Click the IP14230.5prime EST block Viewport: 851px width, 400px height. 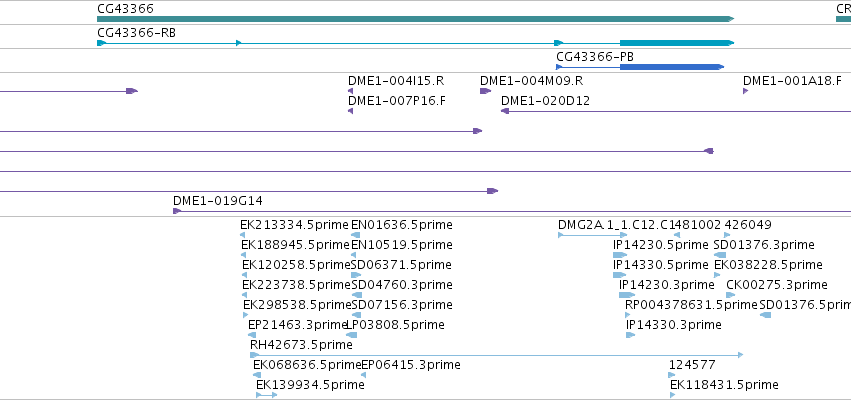[x=620, y=255]
